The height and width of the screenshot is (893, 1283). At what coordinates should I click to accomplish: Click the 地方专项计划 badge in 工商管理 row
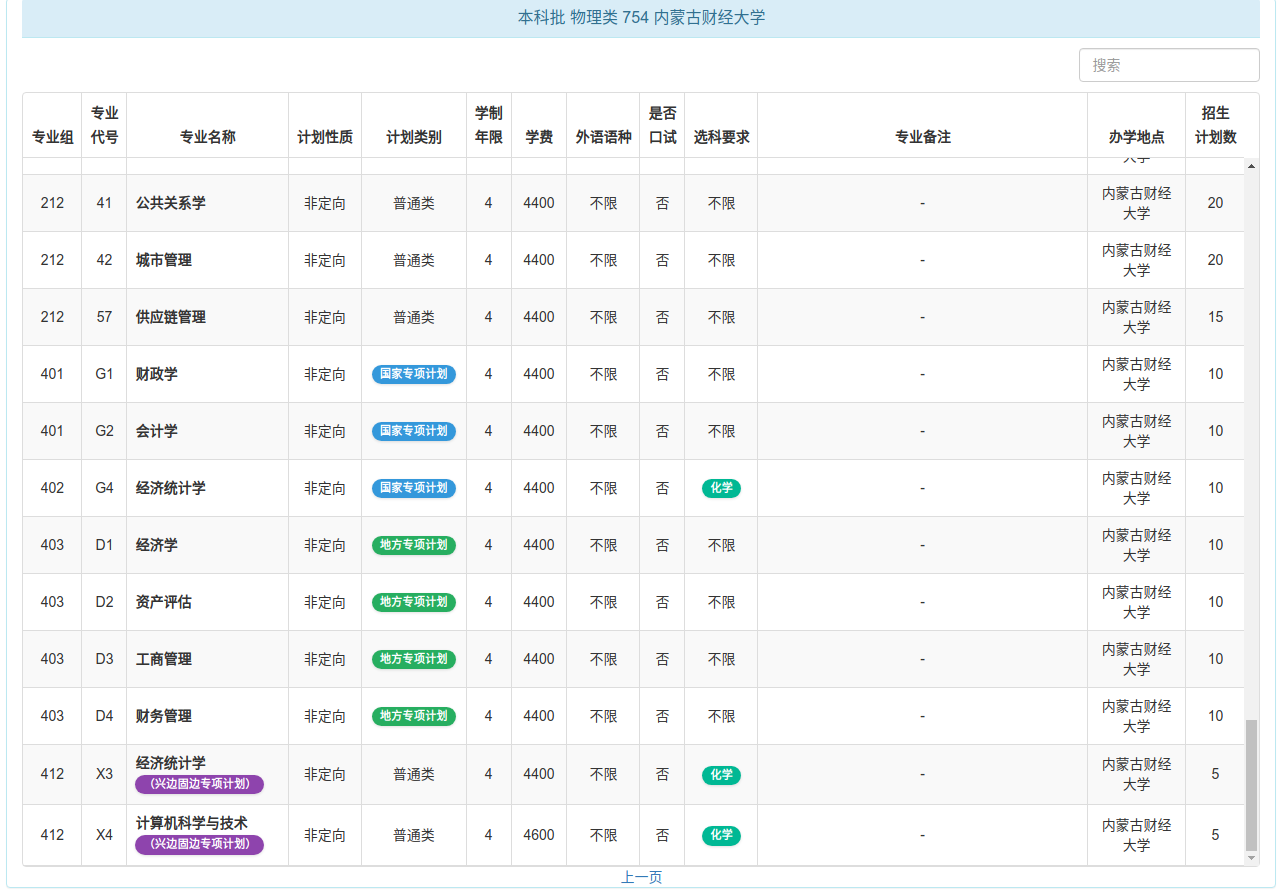[x=414, y=659]
